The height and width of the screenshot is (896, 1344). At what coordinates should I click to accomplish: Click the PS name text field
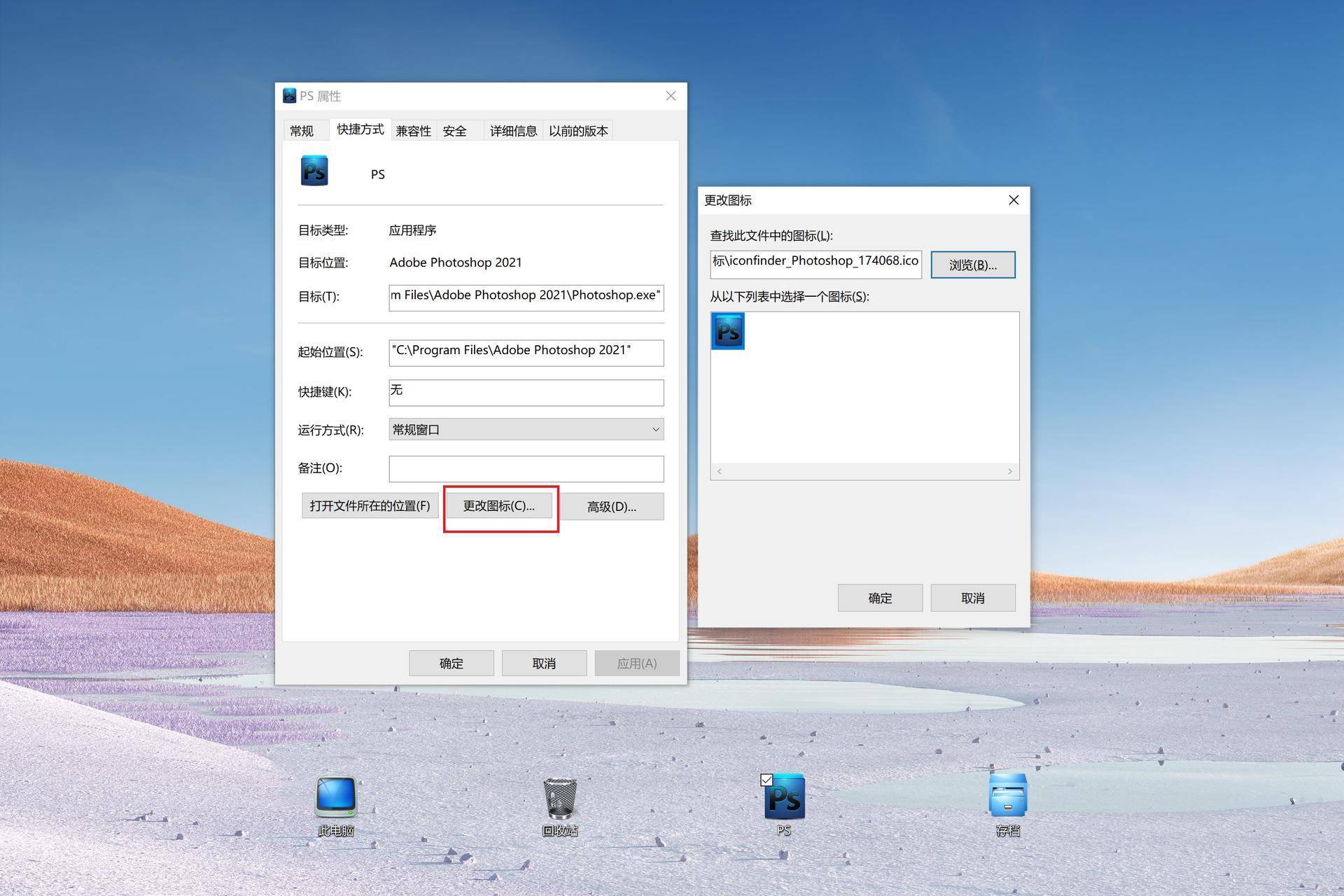tap(378, 174)
